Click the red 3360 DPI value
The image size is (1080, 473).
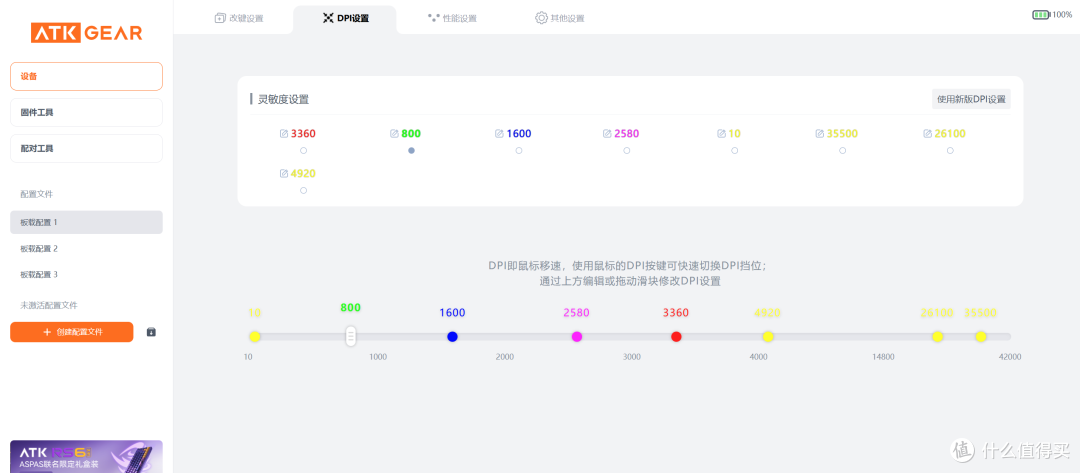(x=304, y=134)
